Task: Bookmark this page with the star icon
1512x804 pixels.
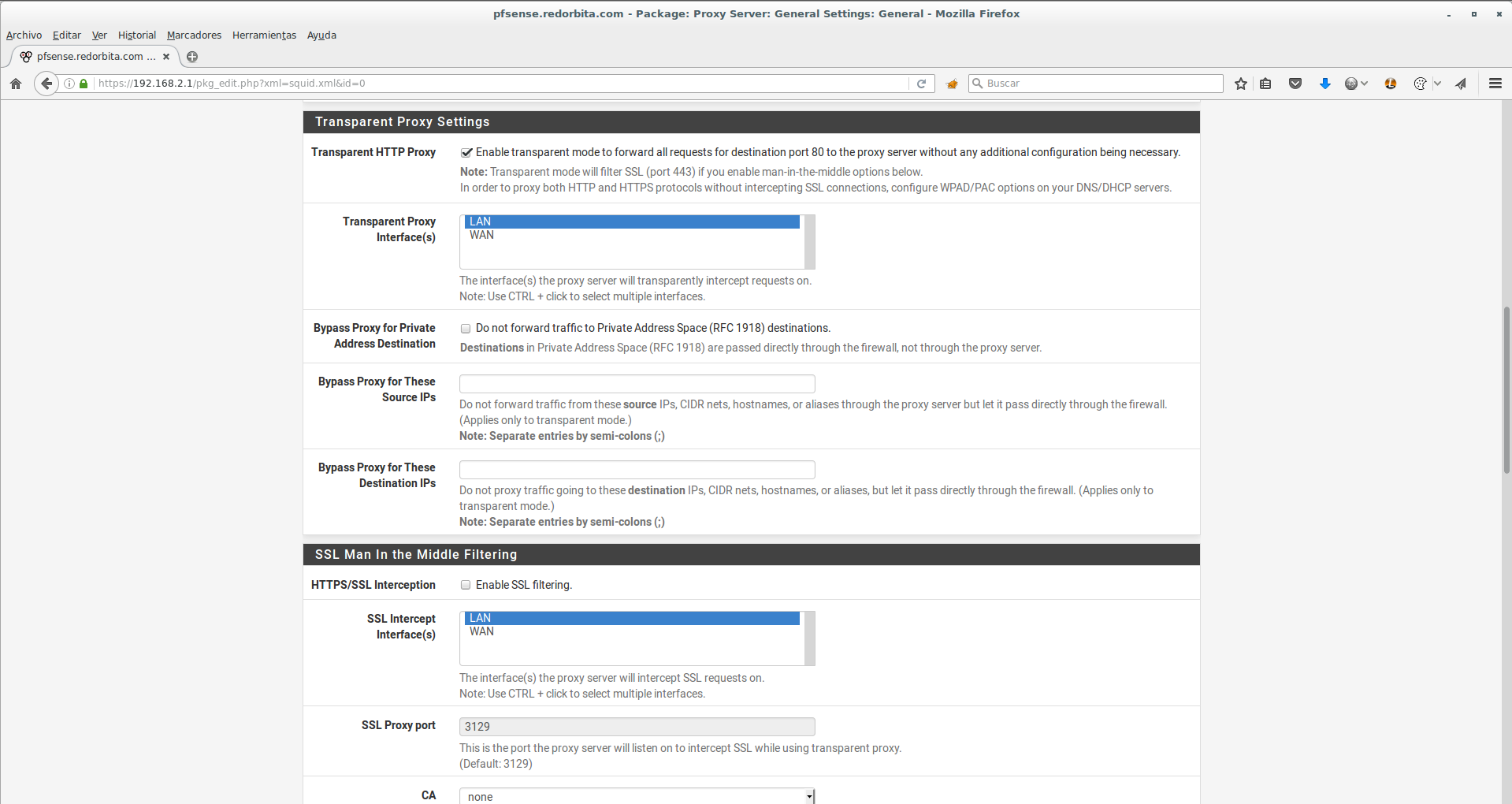Action: click(1241, 84)
